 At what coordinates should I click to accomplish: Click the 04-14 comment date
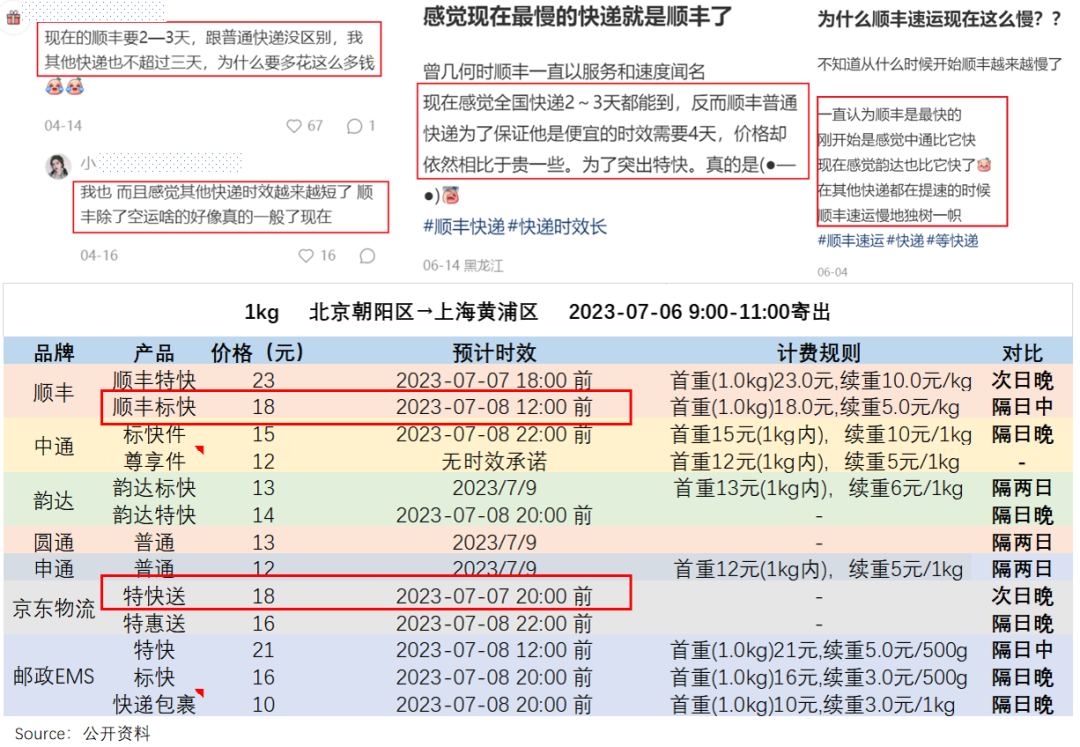point(63,126)
